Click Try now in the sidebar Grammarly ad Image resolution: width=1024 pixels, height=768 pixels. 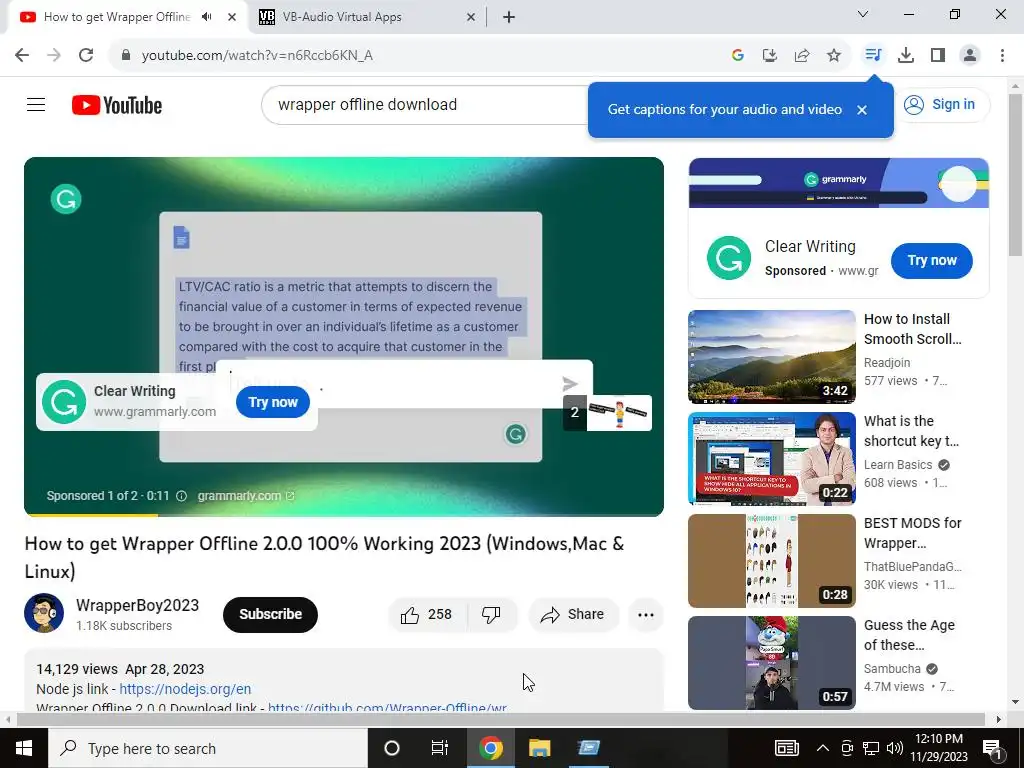[x=932, y=261]
